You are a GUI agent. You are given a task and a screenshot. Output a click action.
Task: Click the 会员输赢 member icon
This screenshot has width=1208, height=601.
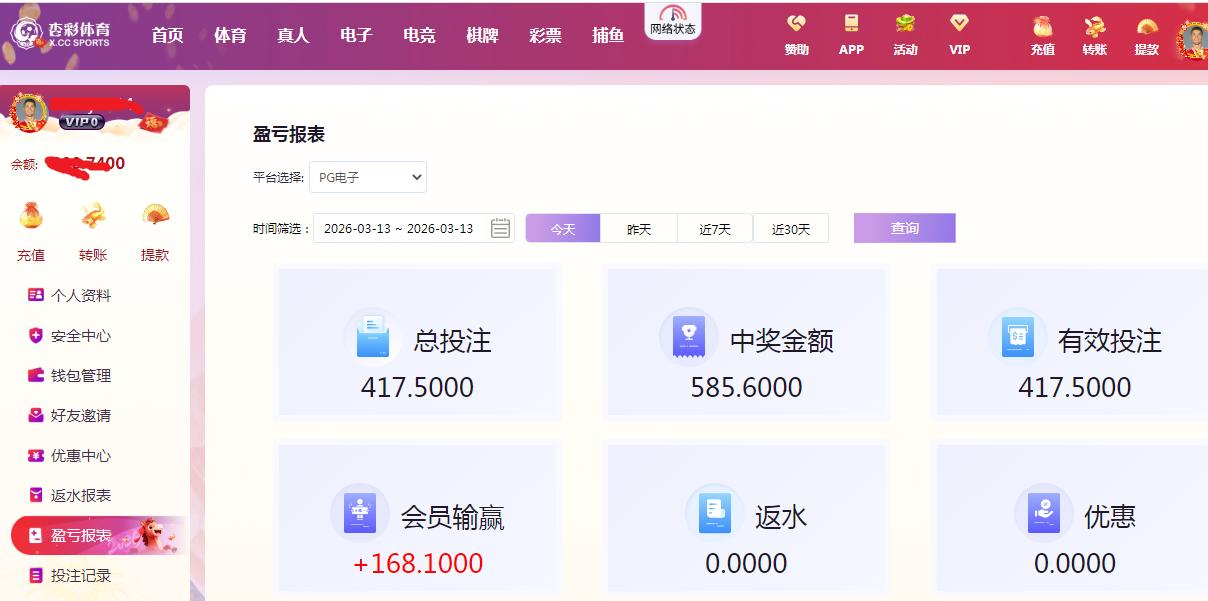coord(359,513)
